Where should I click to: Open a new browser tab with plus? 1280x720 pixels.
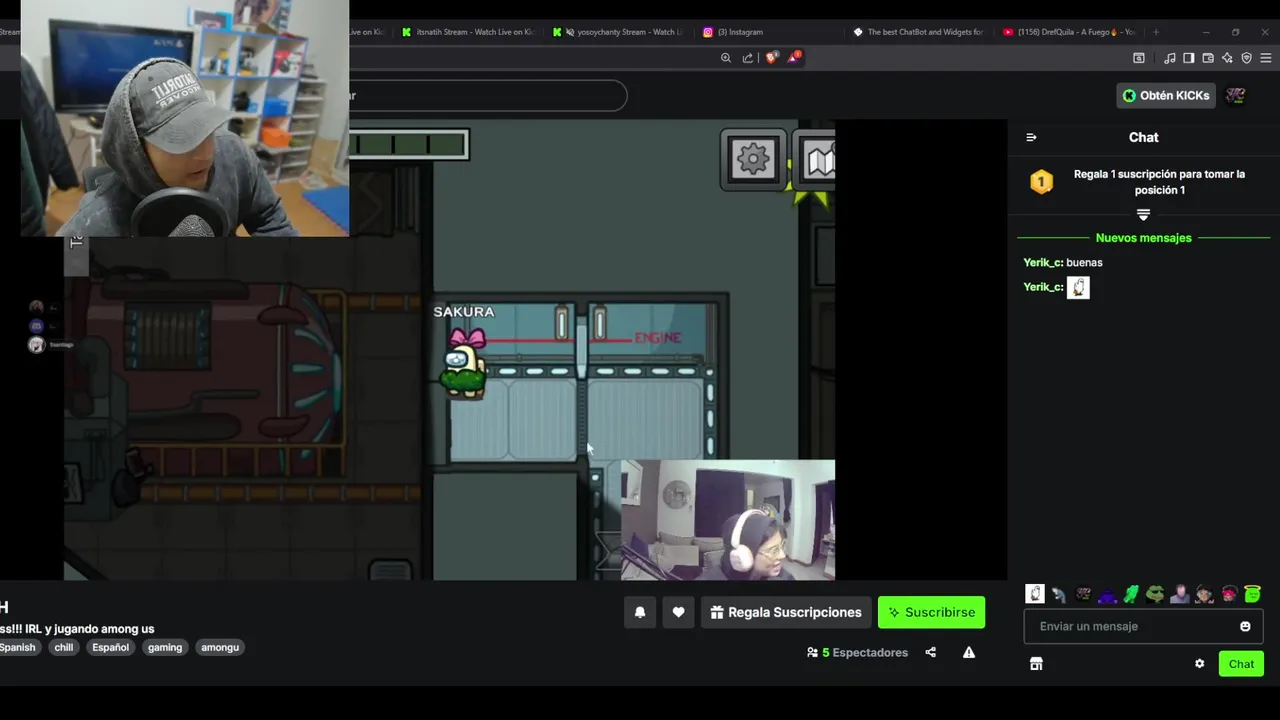[1156, 32]
